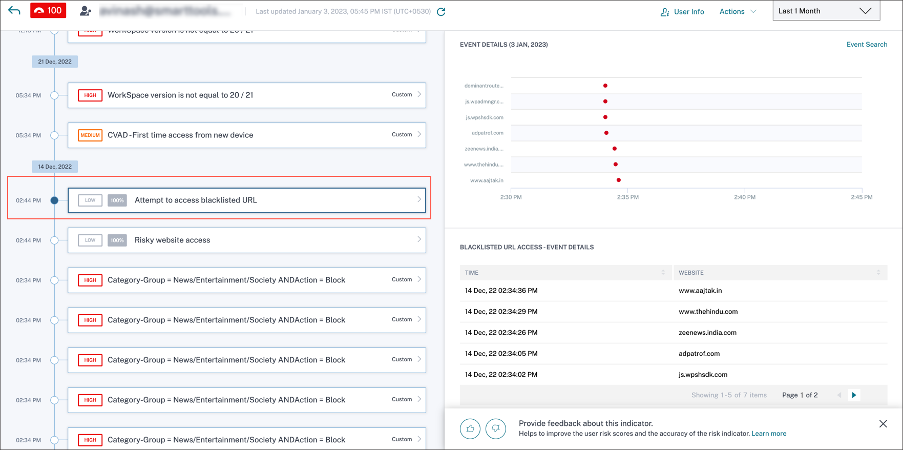
Task: Click thumbs down feedback icon
Action: pos(494,427)
